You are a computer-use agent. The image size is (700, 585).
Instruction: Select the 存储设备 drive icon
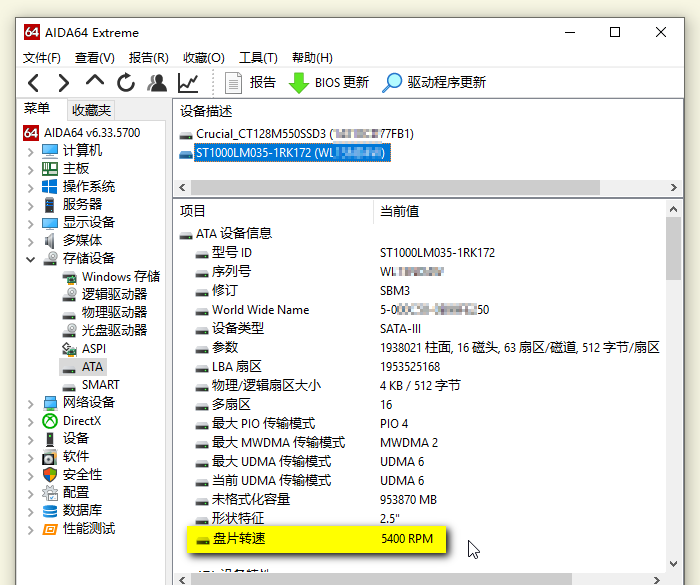click(x=50, y=258)
